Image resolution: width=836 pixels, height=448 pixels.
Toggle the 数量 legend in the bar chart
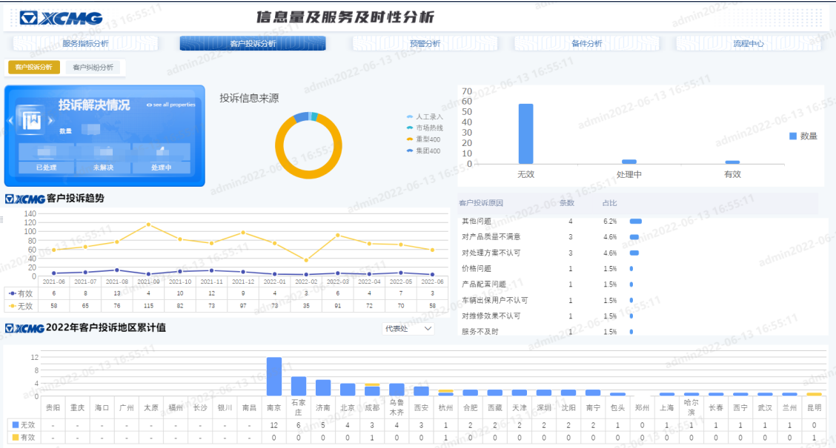pos(803,137)
